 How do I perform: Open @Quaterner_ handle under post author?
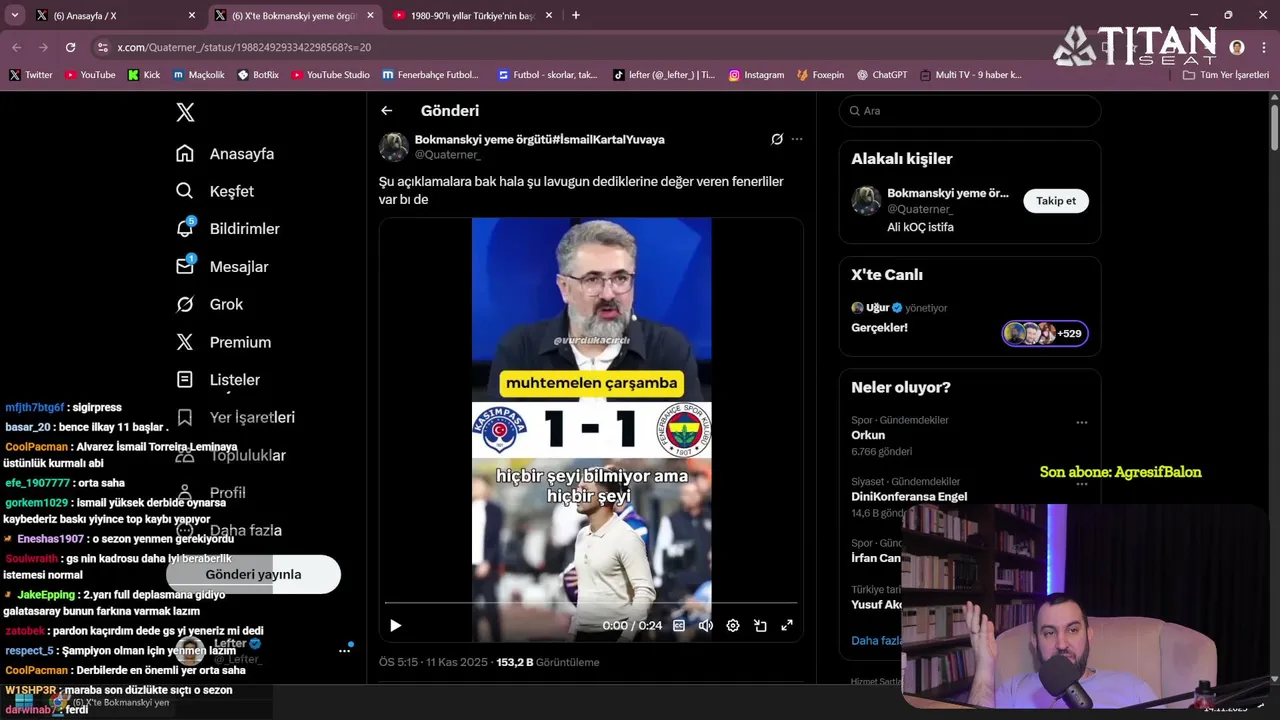pyautogui.click(x=448, y=155)
